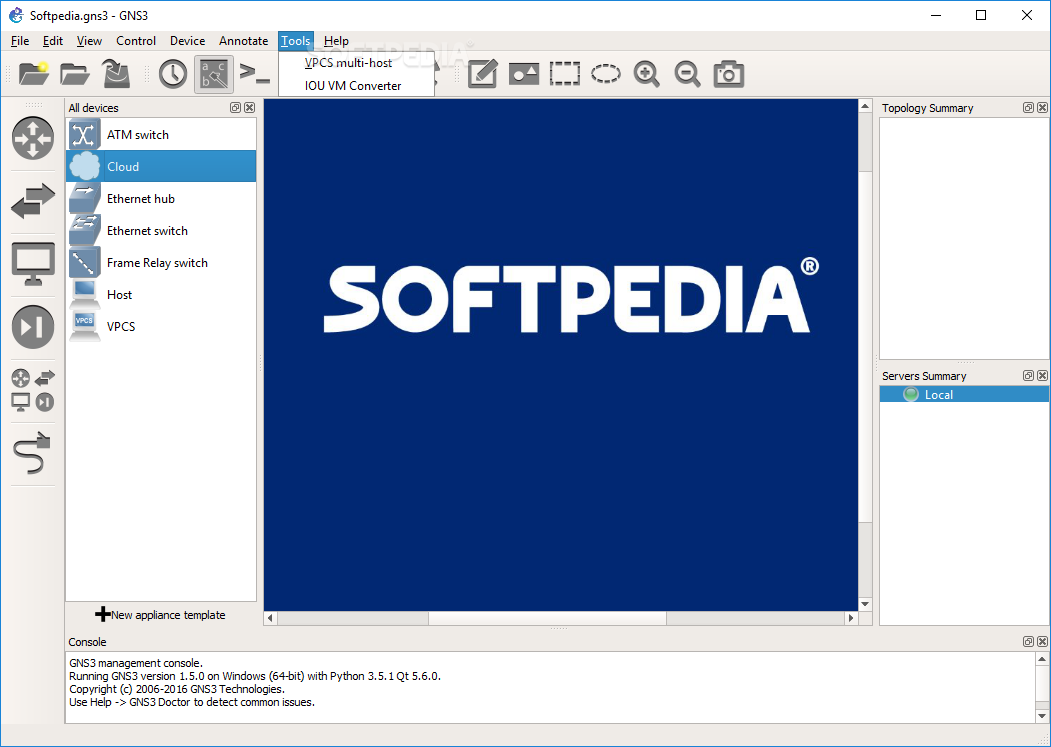Float the Servers Summary panel
Viewport: 1051px width, 747px height.
pos(1028,376)
